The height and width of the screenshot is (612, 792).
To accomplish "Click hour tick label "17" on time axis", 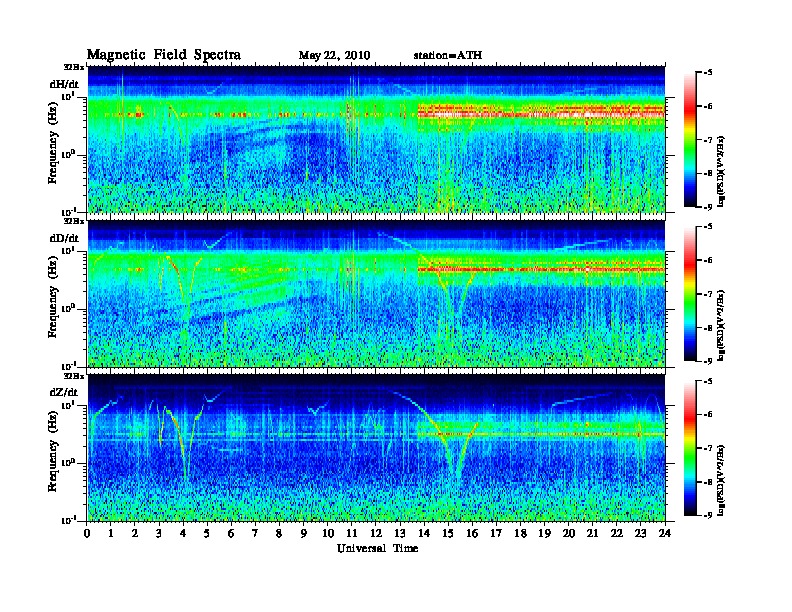I will click(496, 533).
